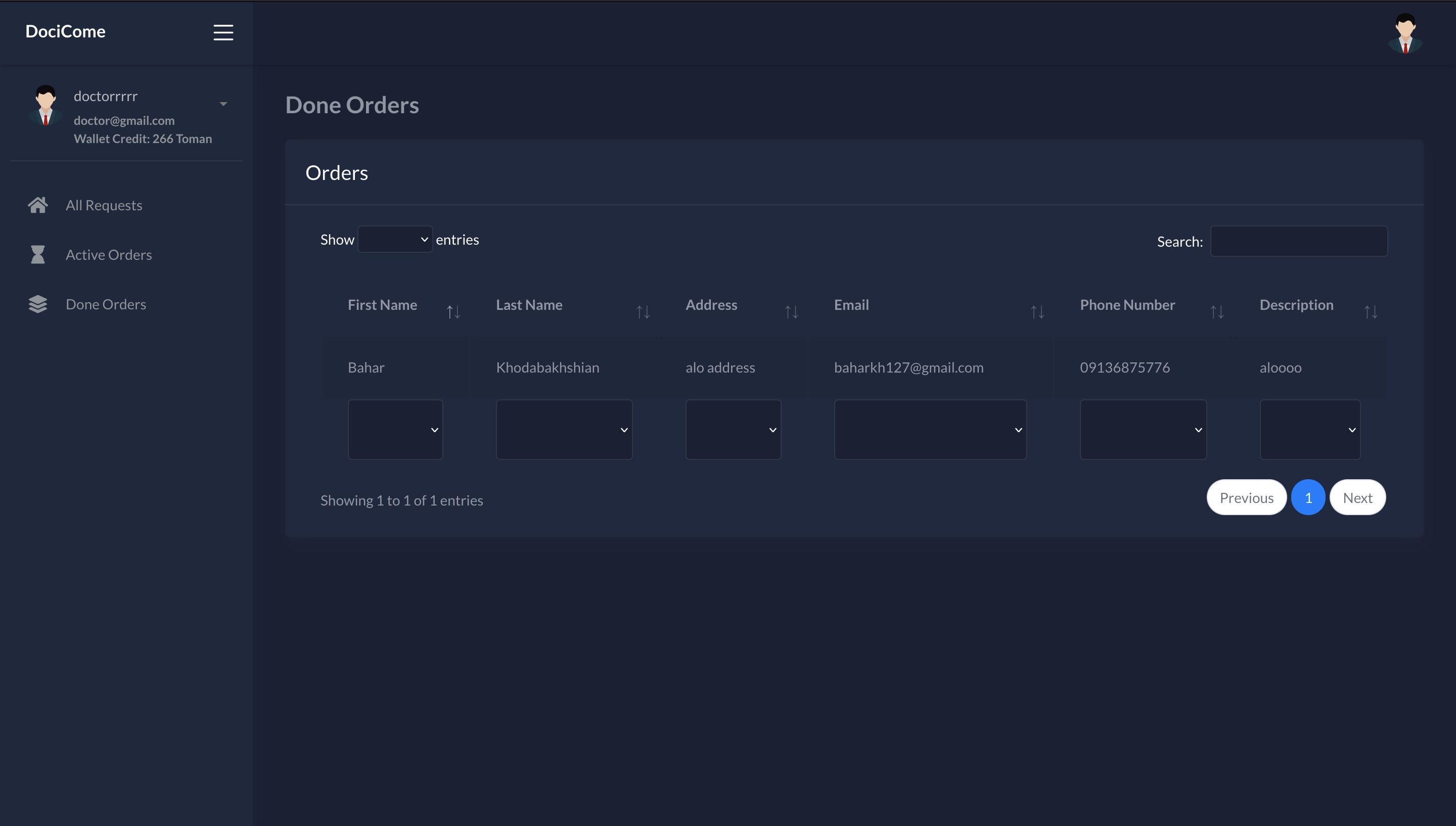
Task: Go to All Requests menu item
Action: pos(104,205)
